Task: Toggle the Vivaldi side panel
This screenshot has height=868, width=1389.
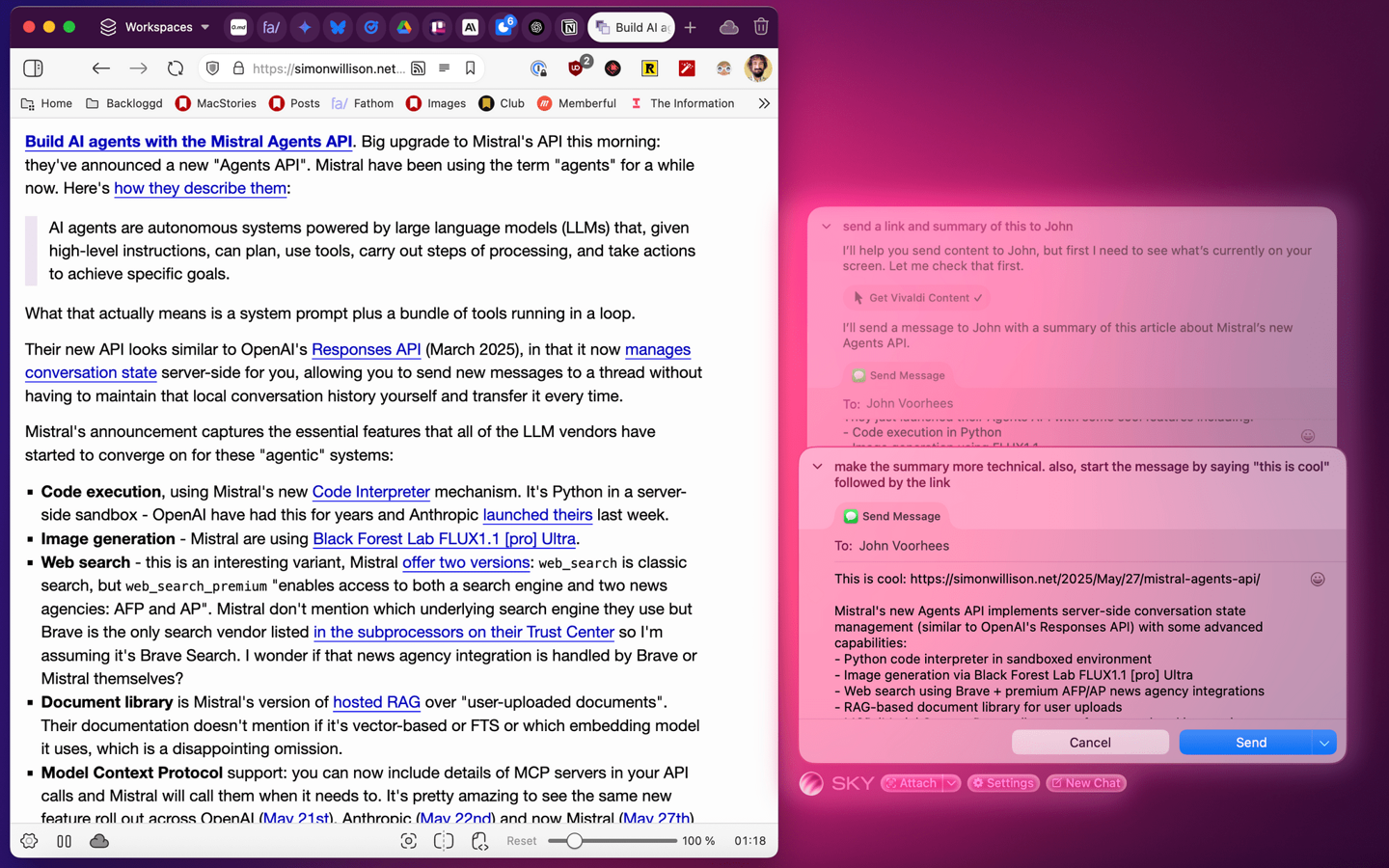Action: point(33,68)
